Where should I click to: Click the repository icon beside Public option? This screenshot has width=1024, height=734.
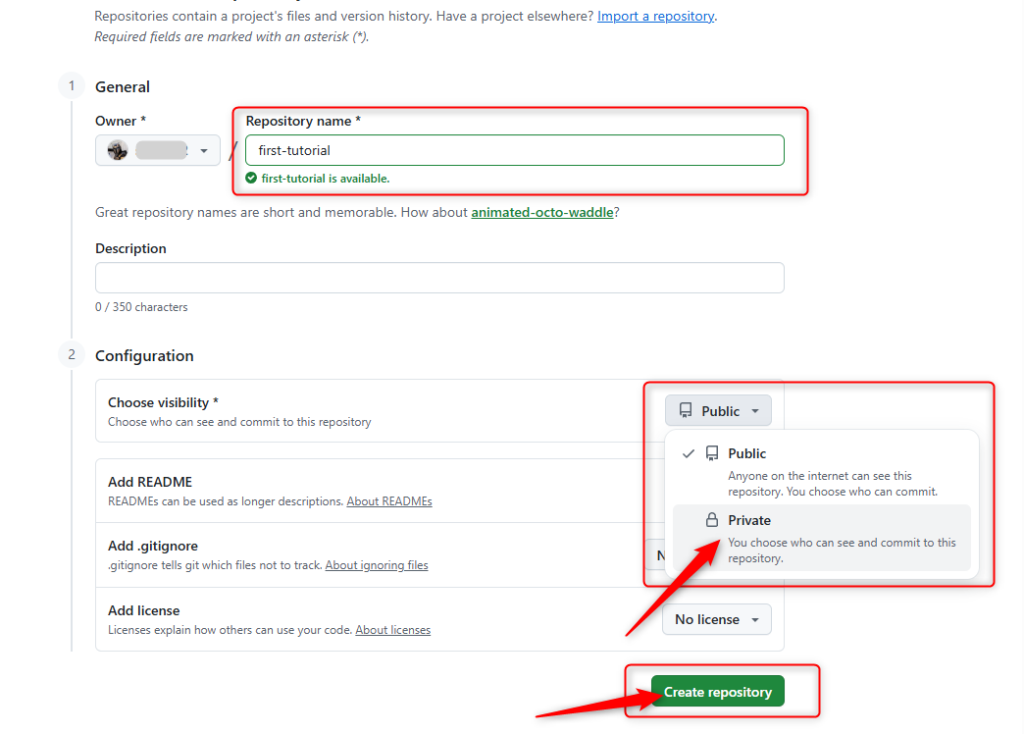[712, 453]
